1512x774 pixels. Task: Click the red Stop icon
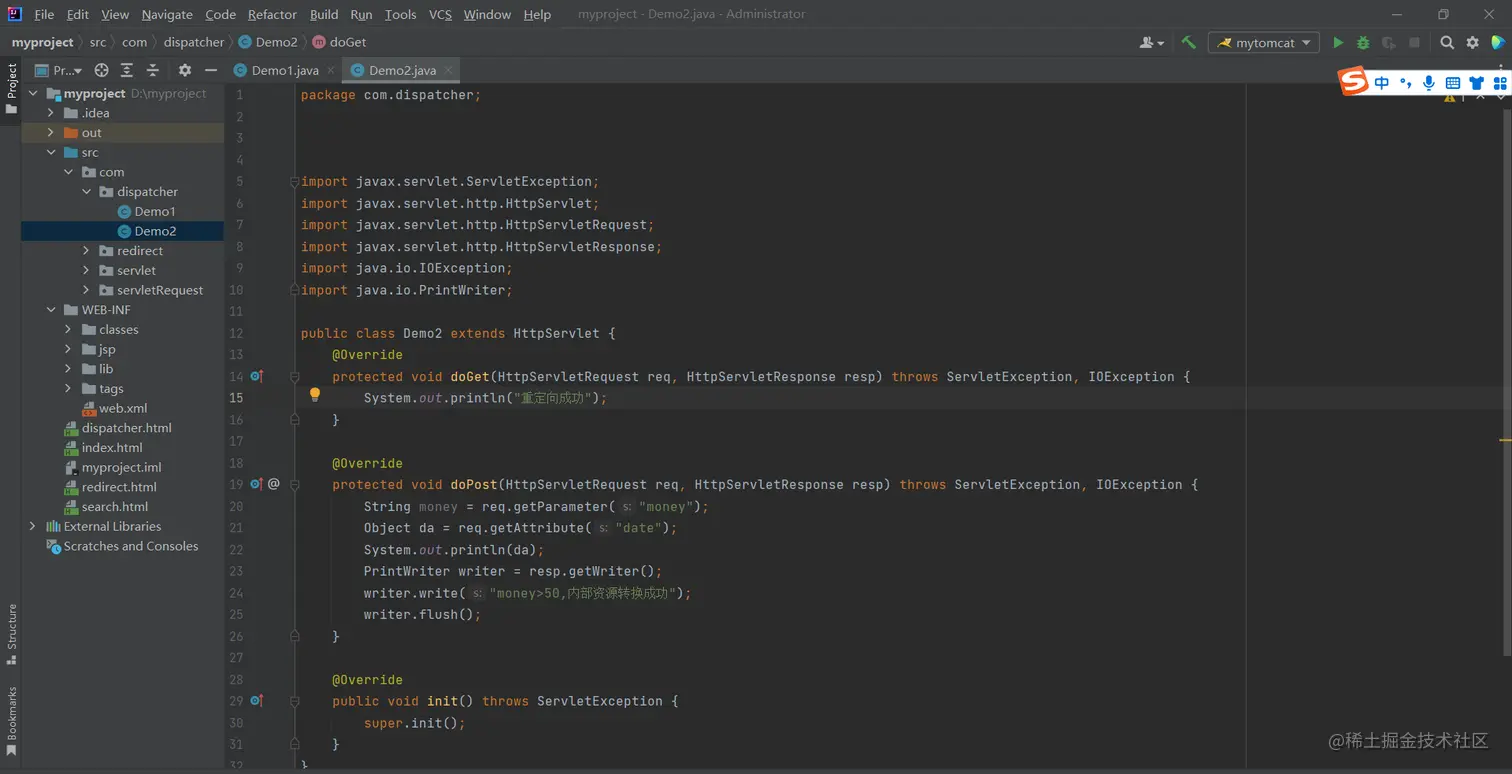[1414, 43]
